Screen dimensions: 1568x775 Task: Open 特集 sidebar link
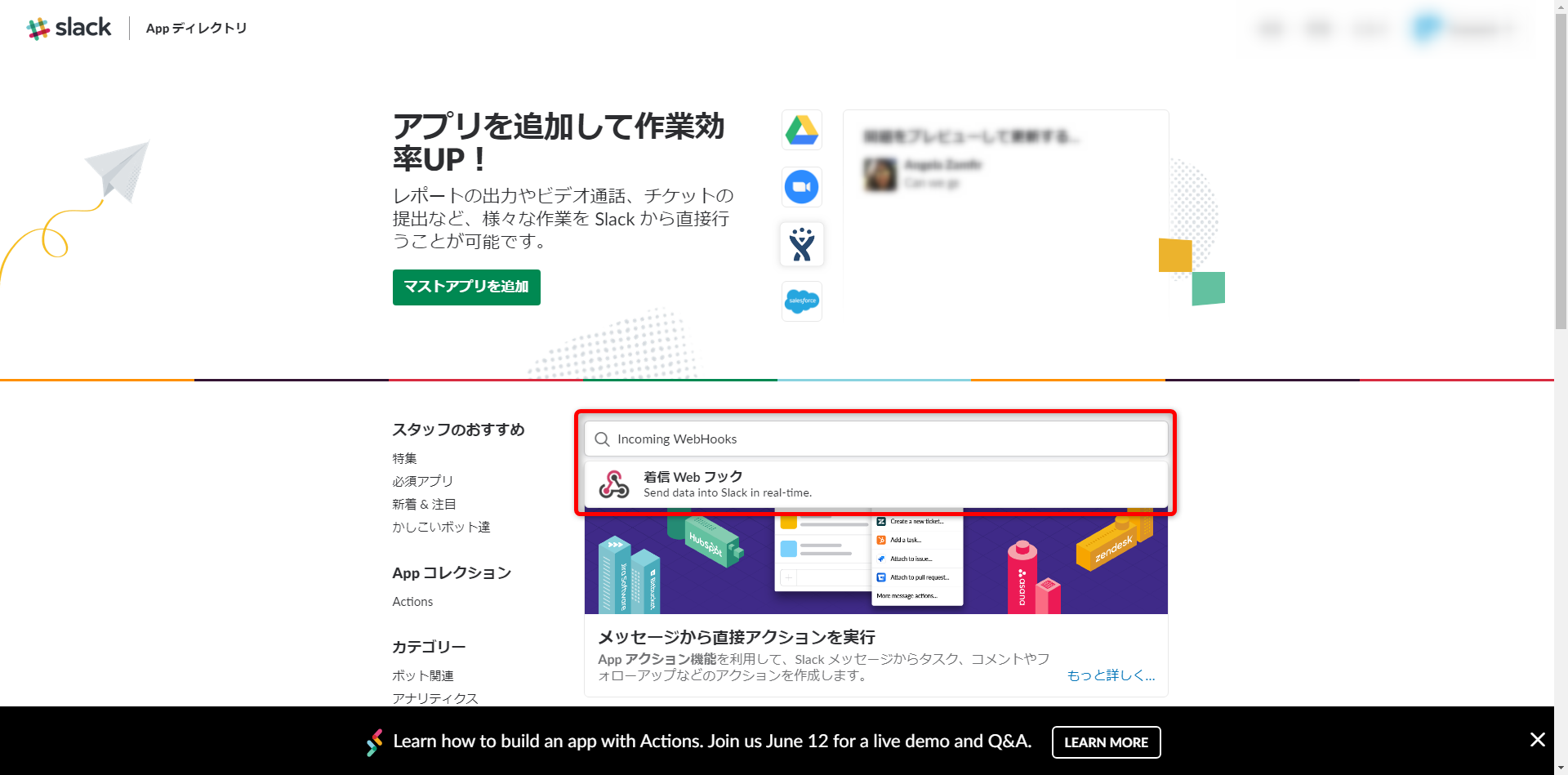click(404, 458)
